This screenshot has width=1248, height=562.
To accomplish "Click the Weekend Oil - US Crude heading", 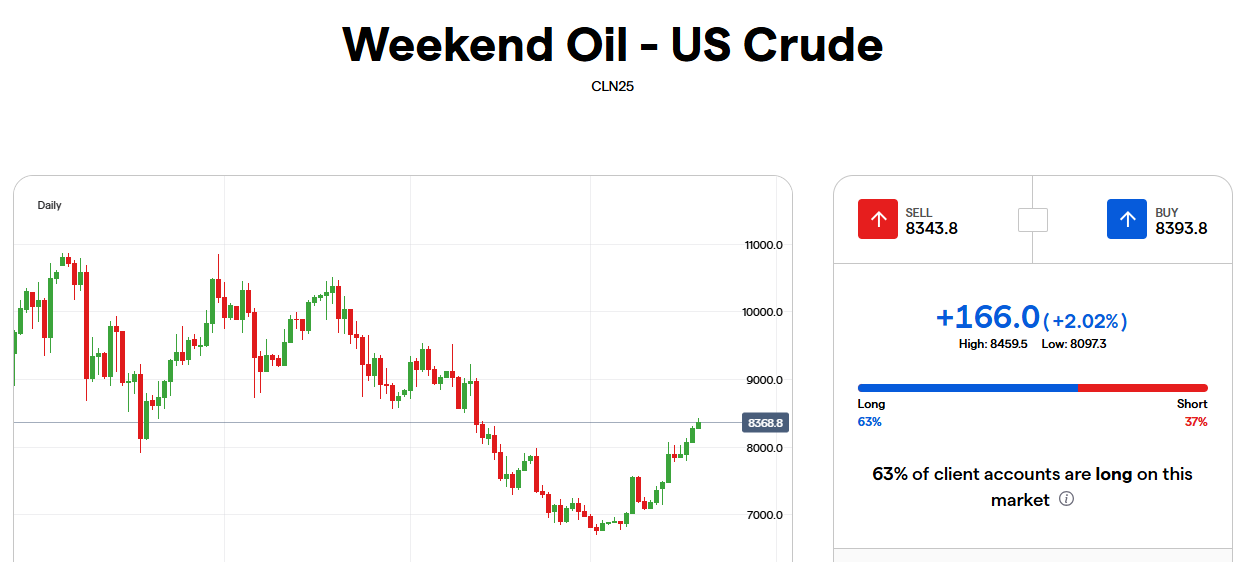I will pyautogui.click(x=613, y=44).
